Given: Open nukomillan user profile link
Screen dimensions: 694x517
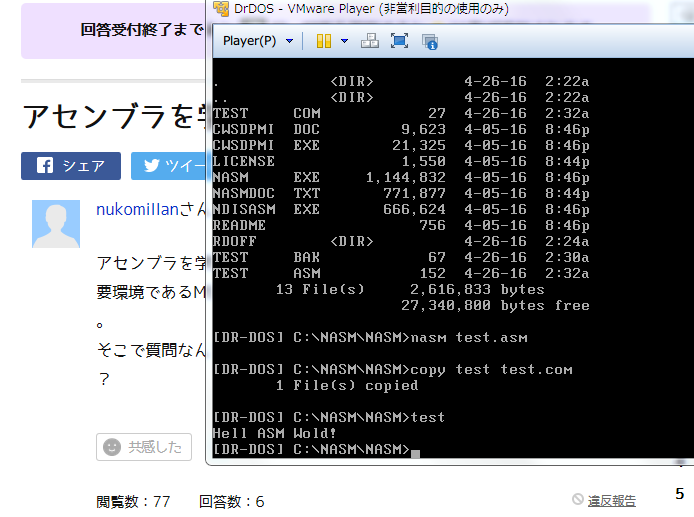Looking at the screenshot, I should (x=137, y=209).
